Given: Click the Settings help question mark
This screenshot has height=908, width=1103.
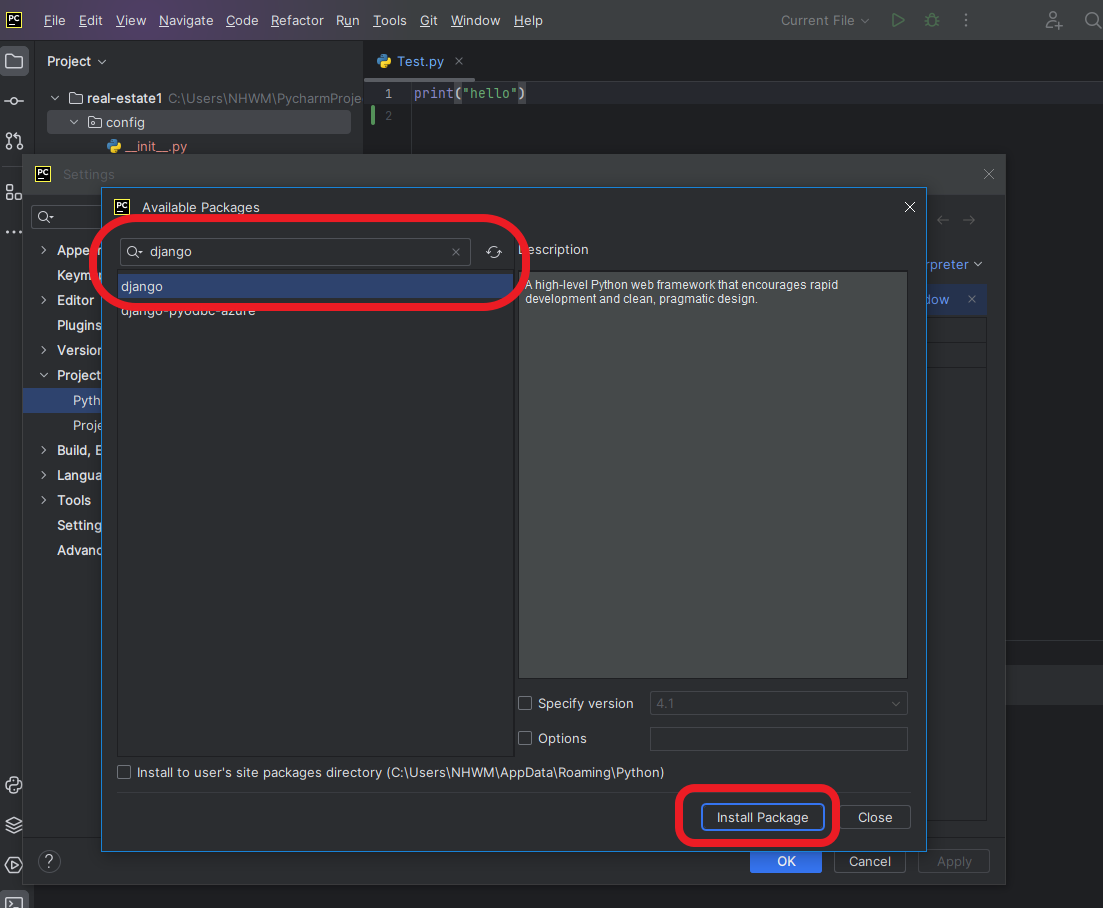Looking at the screenshot, I should tap(49, 862).
